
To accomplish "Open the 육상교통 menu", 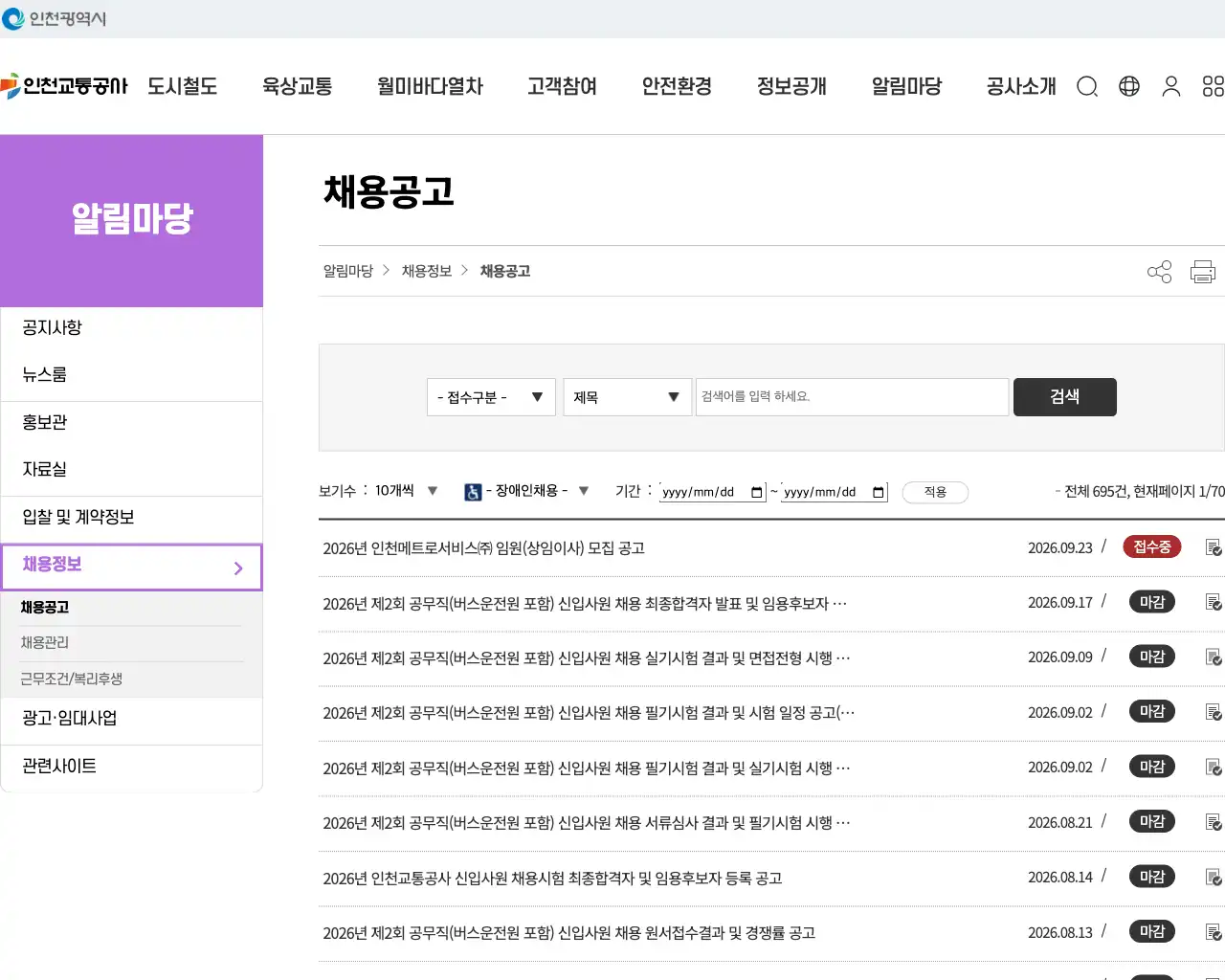I will point(298,86).
